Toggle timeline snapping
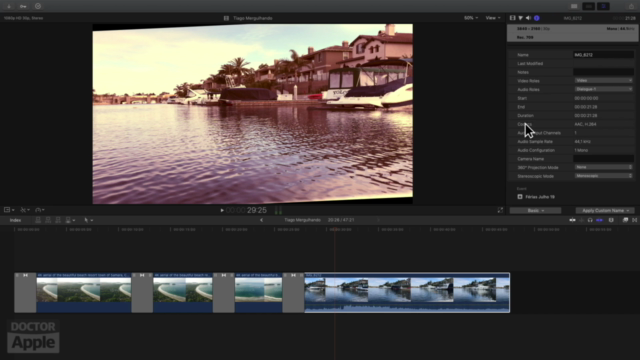Viewport: 640px width, 360px height. coord(600,220)
